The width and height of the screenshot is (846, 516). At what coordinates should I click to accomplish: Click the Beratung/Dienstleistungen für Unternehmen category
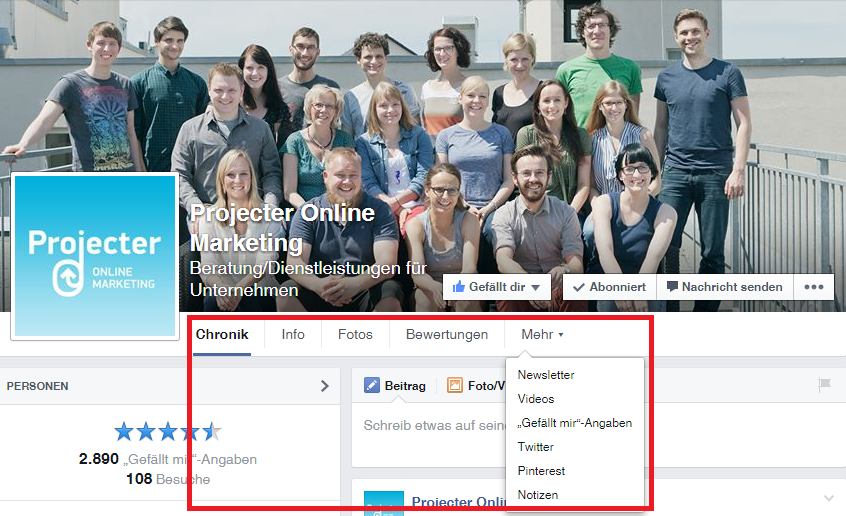[x=308, y=279]
